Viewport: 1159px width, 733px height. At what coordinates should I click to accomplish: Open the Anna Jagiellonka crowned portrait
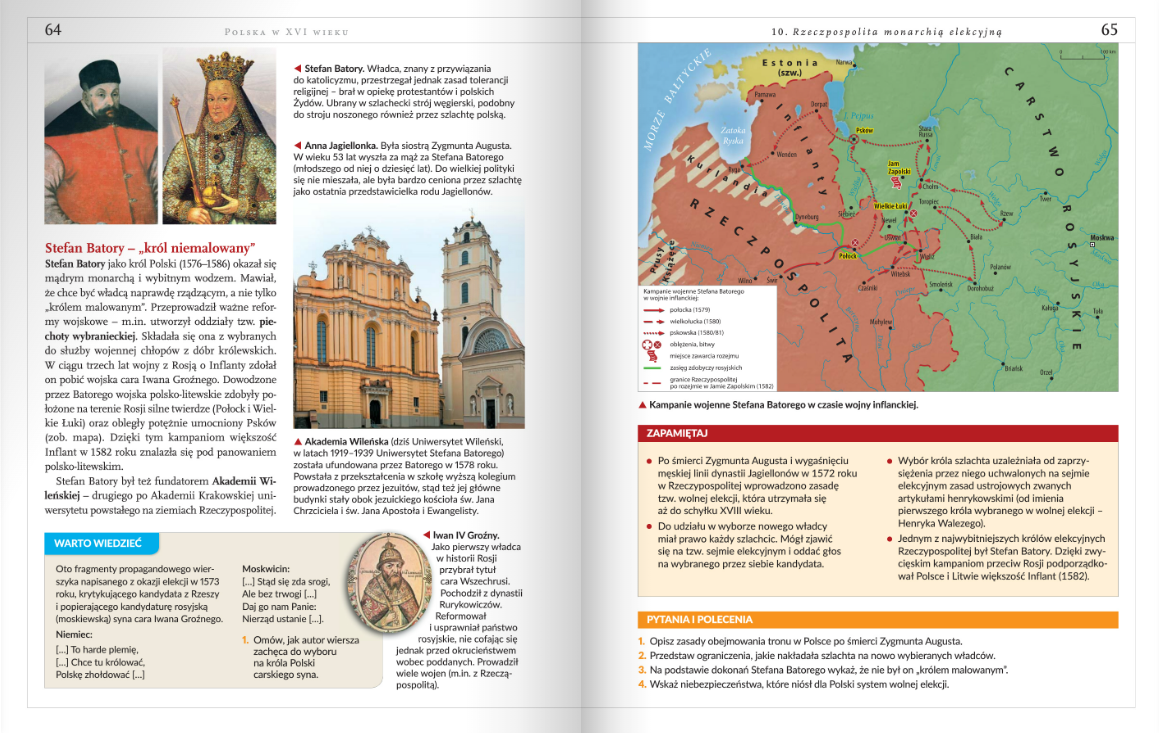[x=220, y=137]
